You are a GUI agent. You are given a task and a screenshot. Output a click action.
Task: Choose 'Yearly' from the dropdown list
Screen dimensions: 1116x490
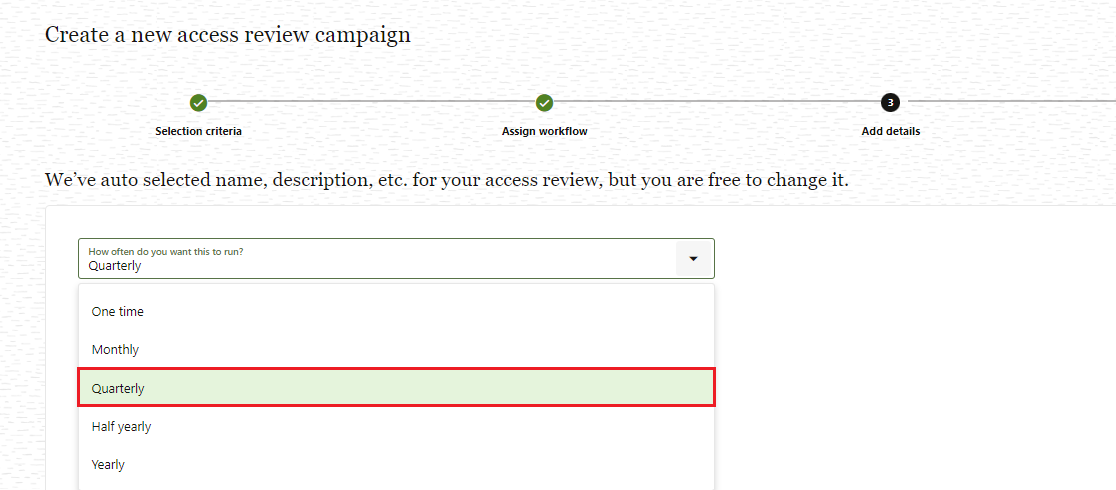point(396,464)
